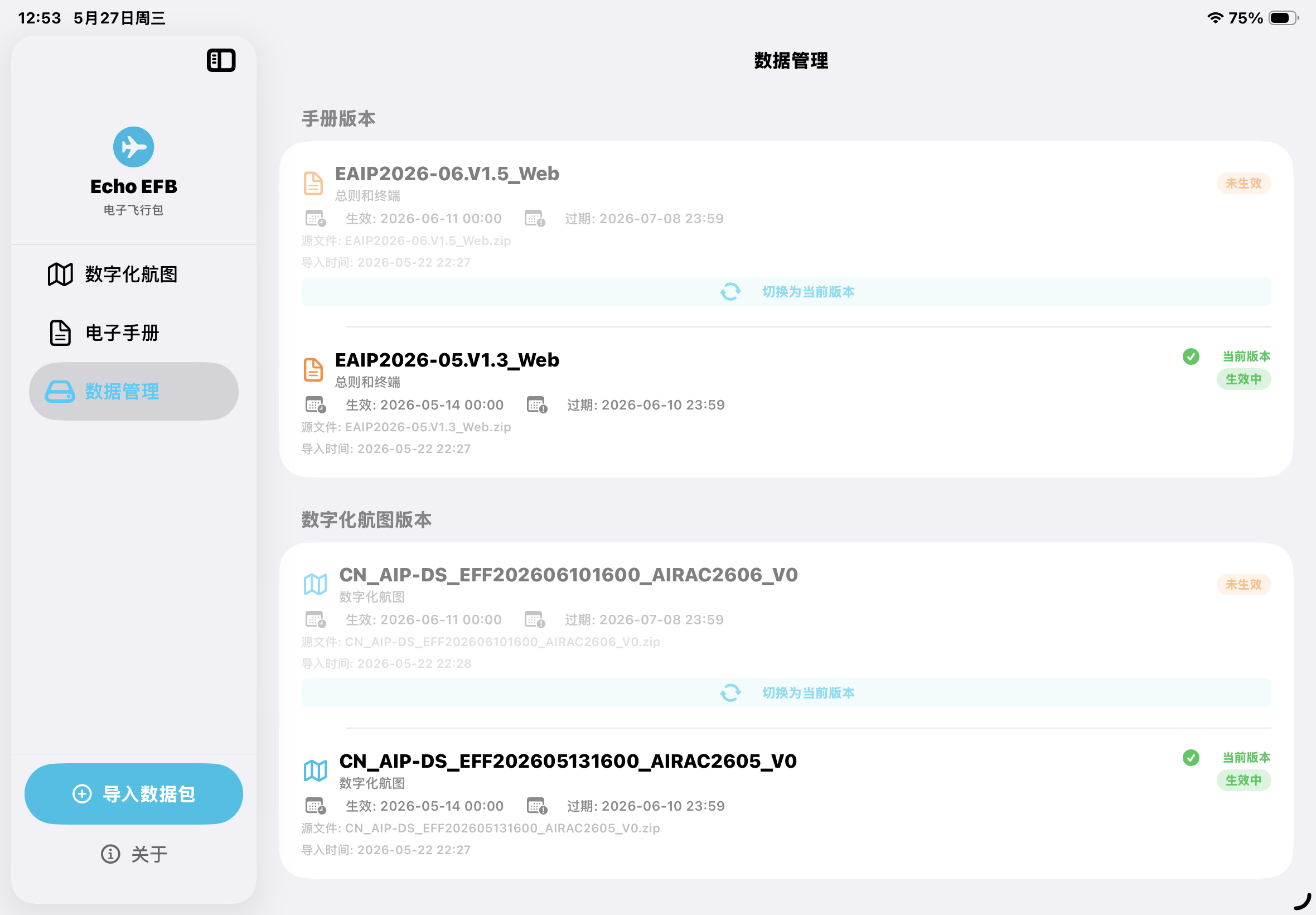Image resolution: width=1316 pixels, height=915 pixels.
Task: Click 生效: 2026-05-14 00:00 under EAIP2026-05
Action: coord(425,404)
